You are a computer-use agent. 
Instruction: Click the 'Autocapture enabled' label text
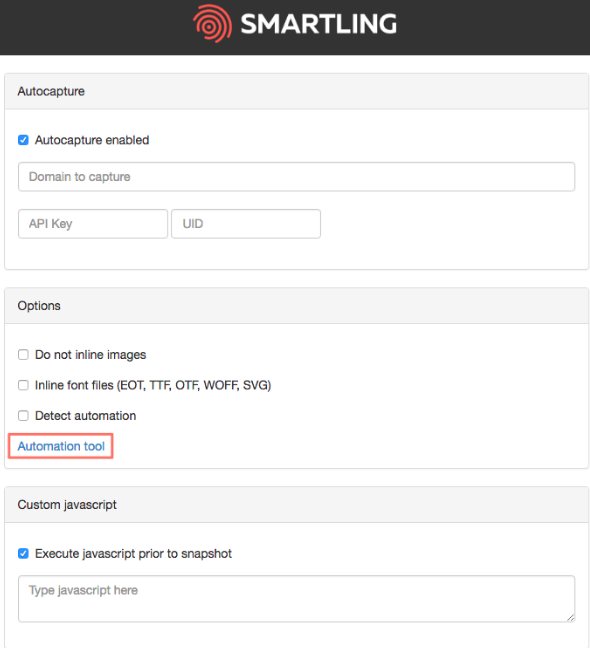[x=92, y=140]
